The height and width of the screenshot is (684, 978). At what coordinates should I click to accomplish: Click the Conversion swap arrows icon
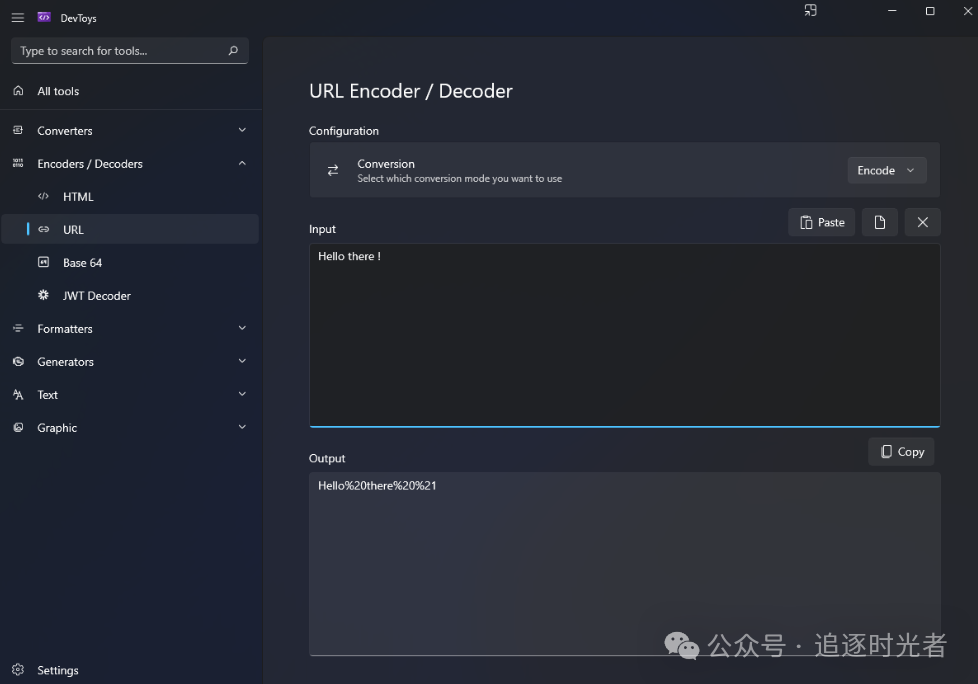tap(333, 170)
